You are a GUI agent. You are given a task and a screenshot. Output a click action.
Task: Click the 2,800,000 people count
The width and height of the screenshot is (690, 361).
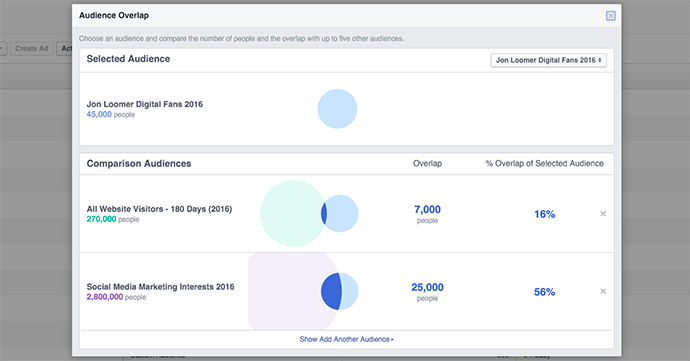click(116, 297)
